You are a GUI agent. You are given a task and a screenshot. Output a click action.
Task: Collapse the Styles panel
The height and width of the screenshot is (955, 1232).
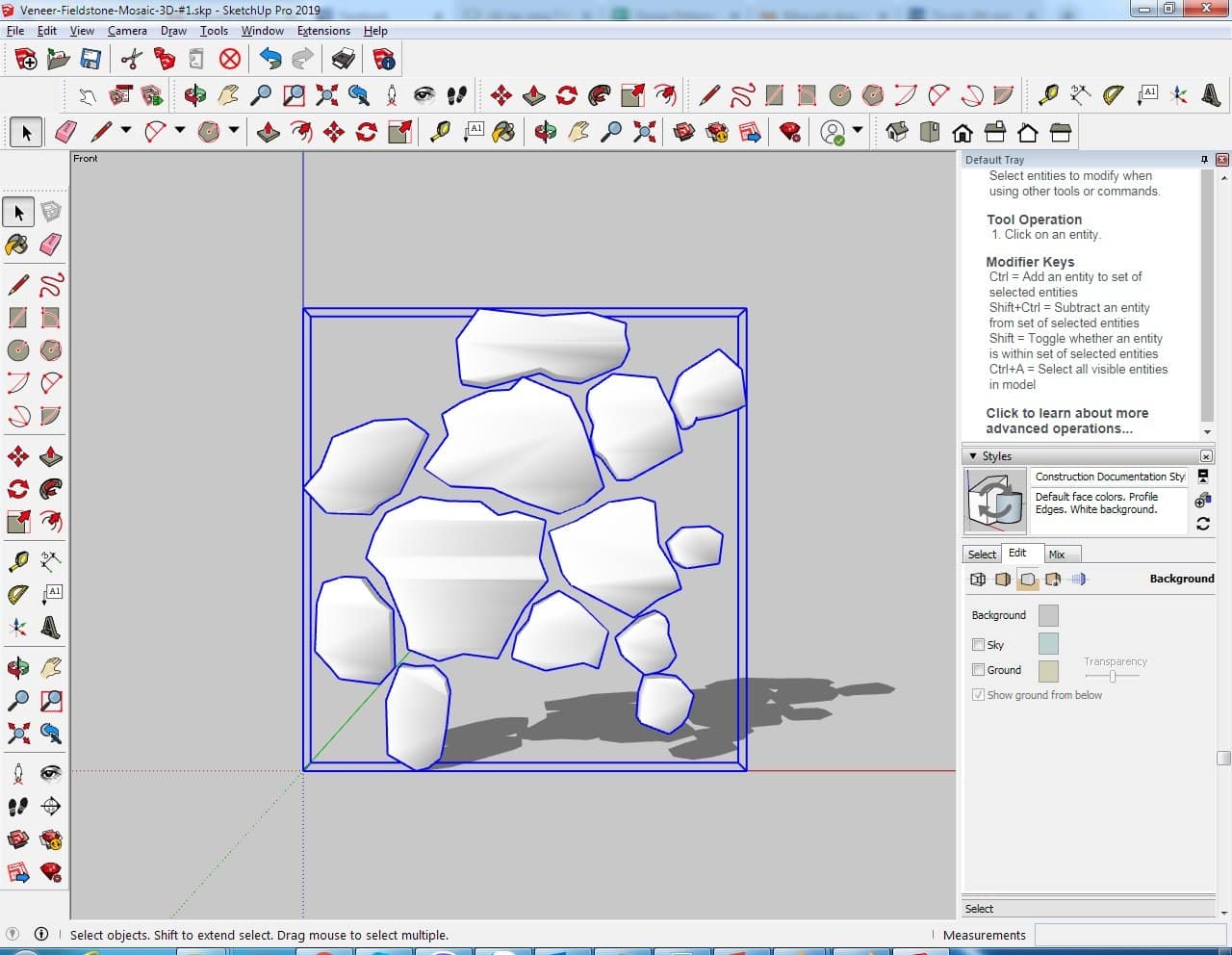pyautogui.click(x=973, y=456)
